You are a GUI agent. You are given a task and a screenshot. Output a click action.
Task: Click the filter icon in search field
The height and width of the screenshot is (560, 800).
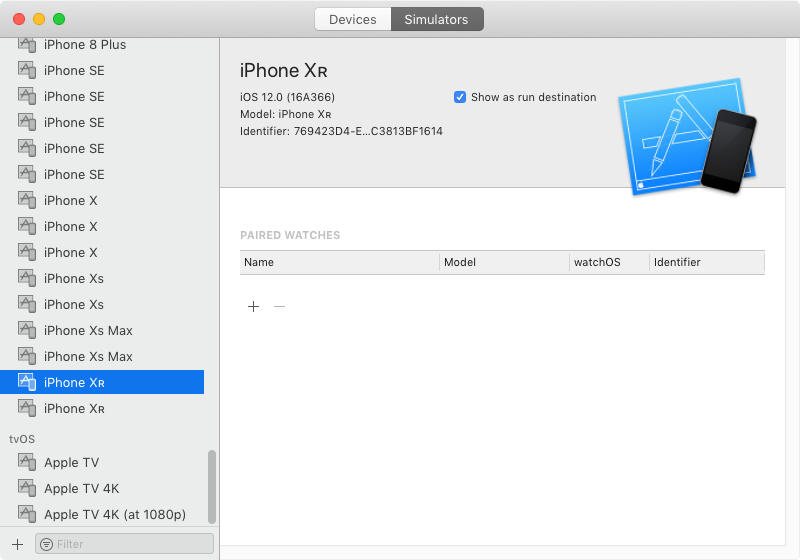point(46,544)
